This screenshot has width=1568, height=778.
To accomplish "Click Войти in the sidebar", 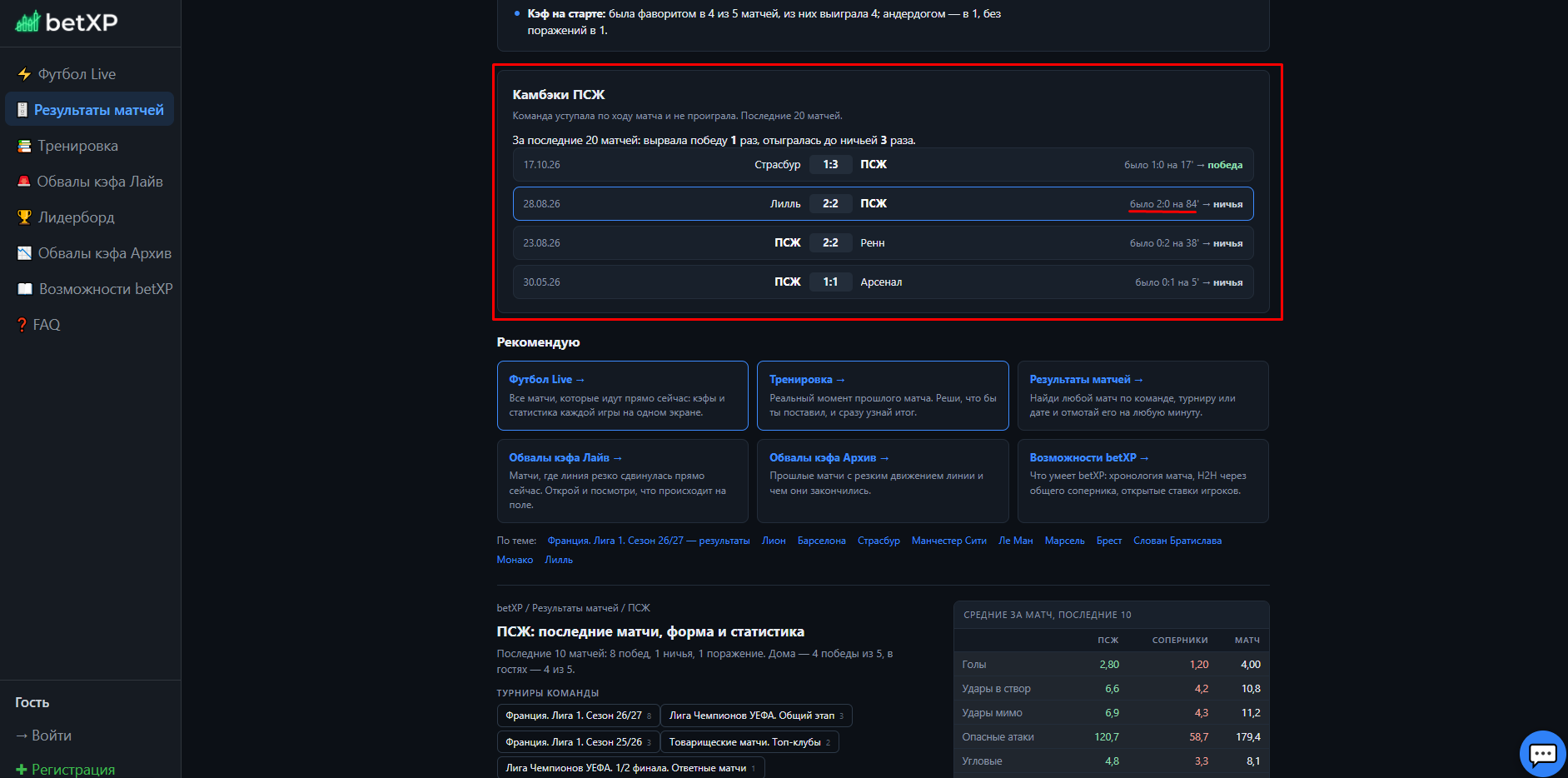I will pos(43,736).
